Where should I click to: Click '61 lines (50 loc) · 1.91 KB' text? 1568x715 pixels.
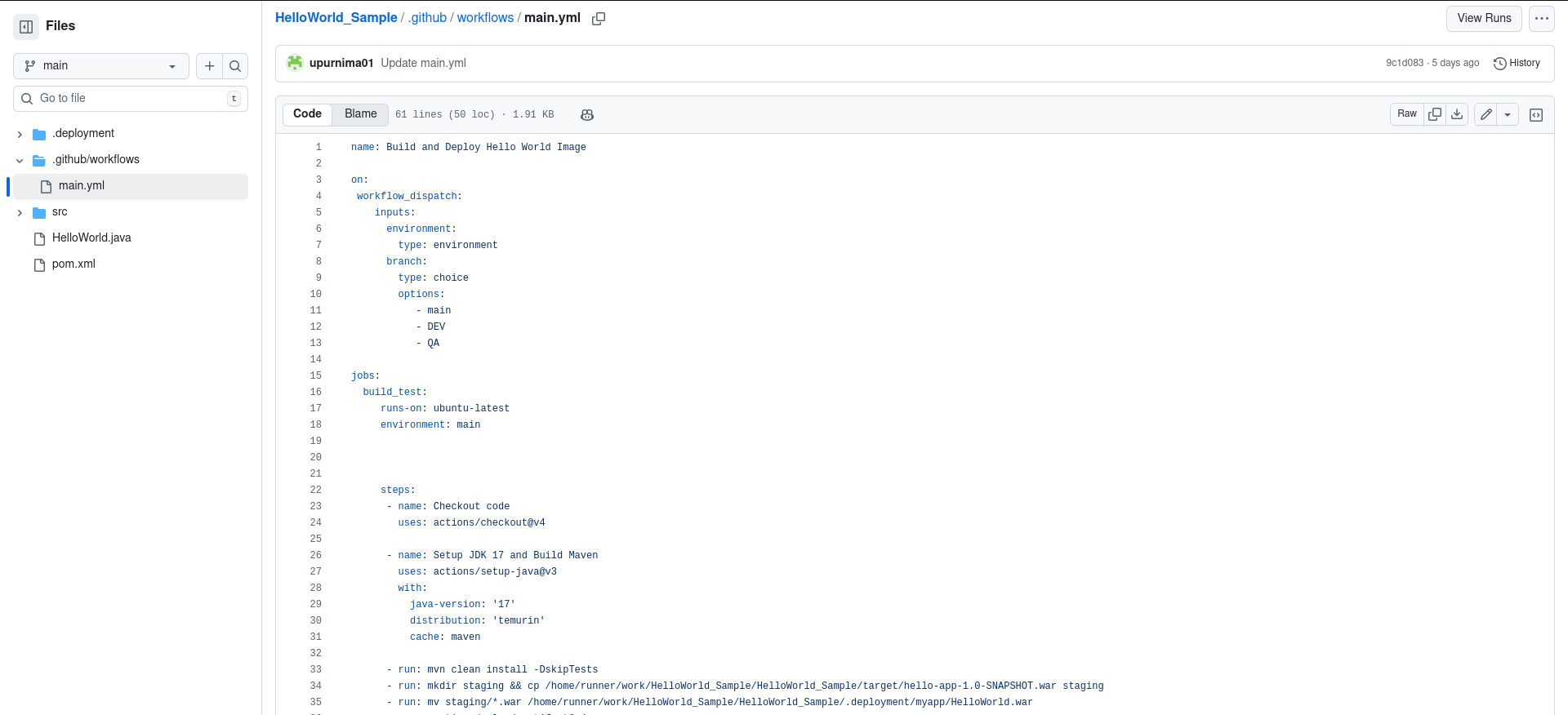tap(474, 115)
